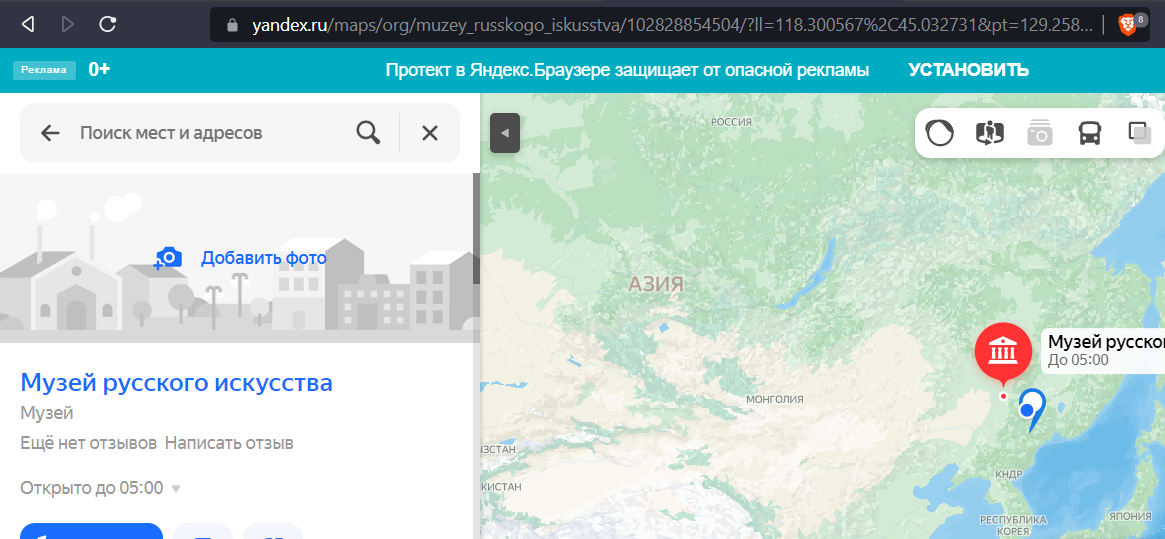Viewport: 1165px width, 539px height.
Task: Click the Реклама label badge
Action: pyautogui.click(x=45, y=71)
